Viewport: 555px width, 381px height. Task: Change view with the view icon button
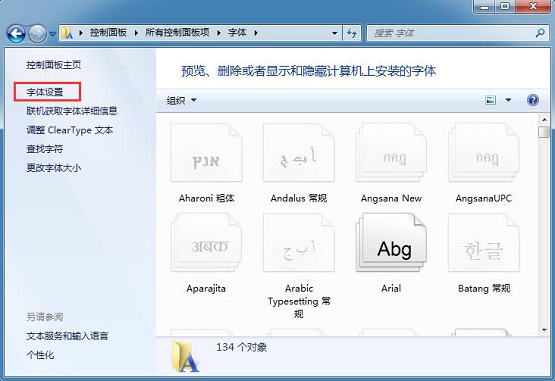491,100
